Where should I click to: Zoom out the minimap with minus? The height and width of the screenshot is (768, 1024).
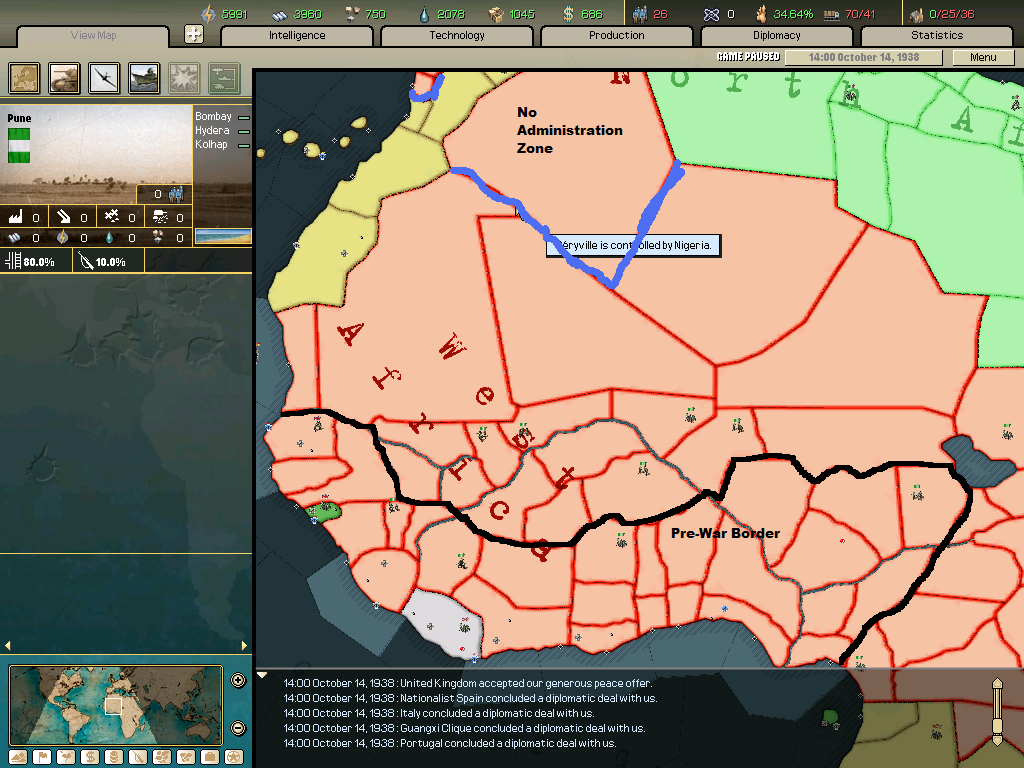238,728
